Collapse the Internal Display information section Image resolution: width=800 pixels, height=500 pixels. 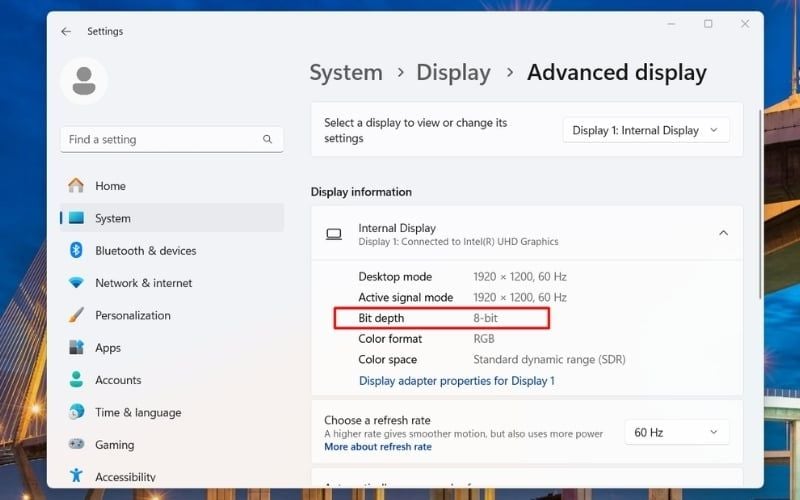pos(723,233)
